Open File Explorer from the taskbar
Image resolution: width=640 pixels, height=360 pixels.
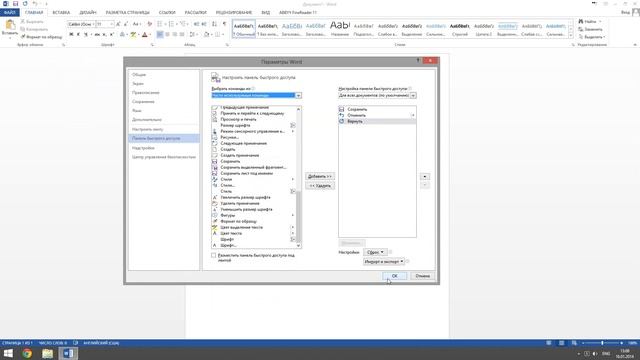tap(48, 353)
